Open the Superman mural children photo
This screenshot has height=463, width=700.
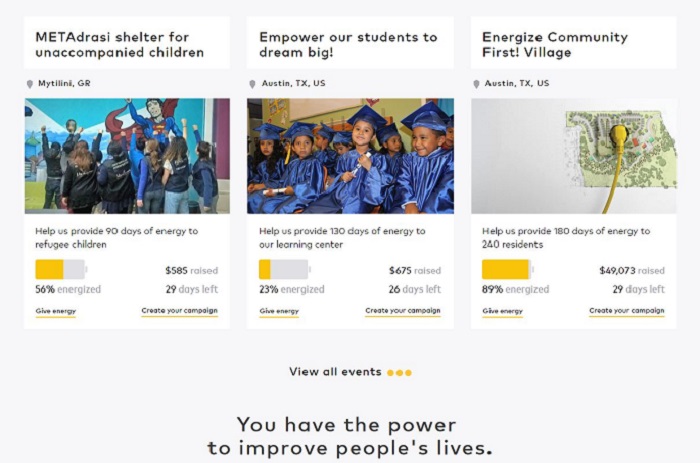[x=127, y=156]
